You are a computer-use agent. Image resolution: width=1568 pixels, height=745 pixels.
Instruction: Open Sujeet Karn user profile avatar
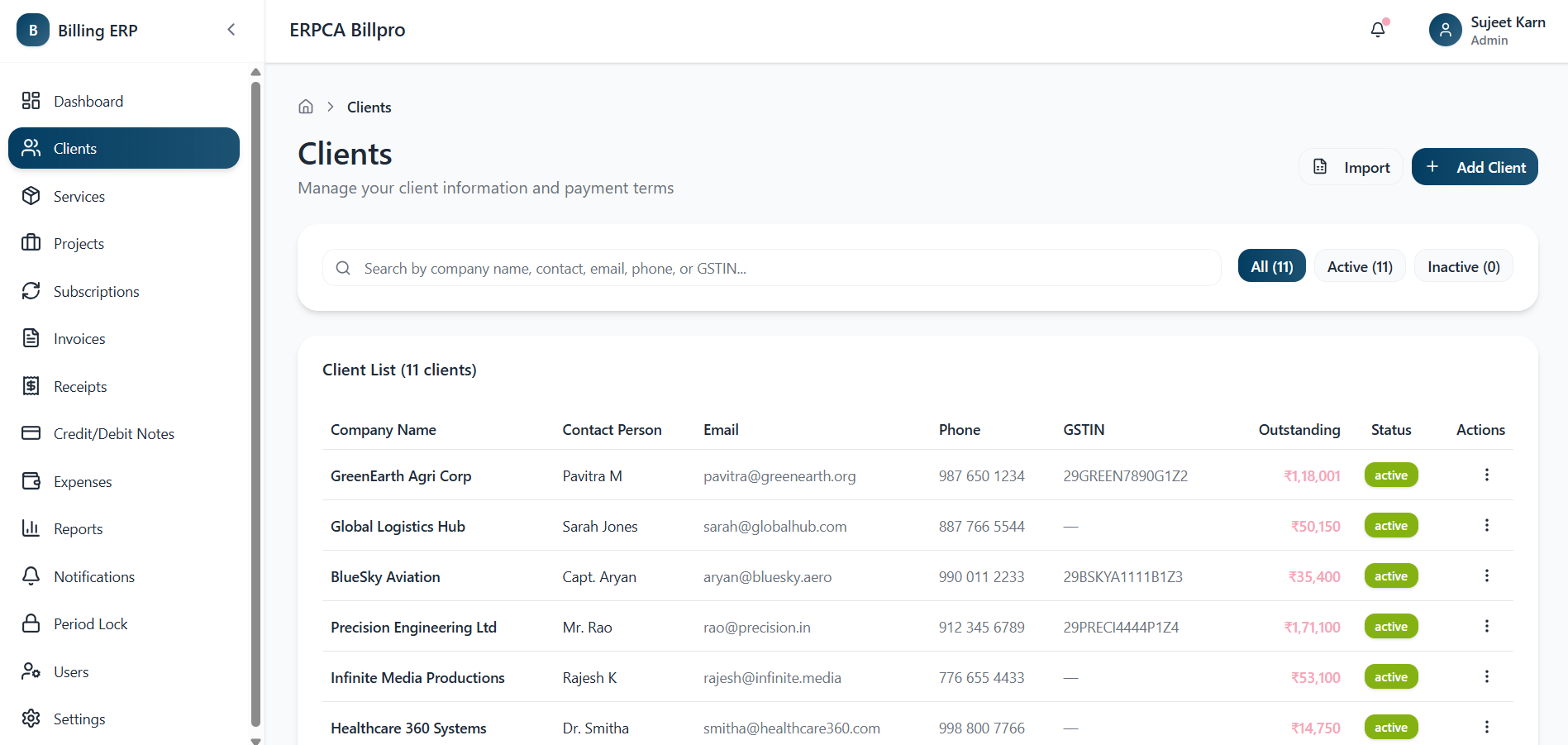click(1445, 30)
